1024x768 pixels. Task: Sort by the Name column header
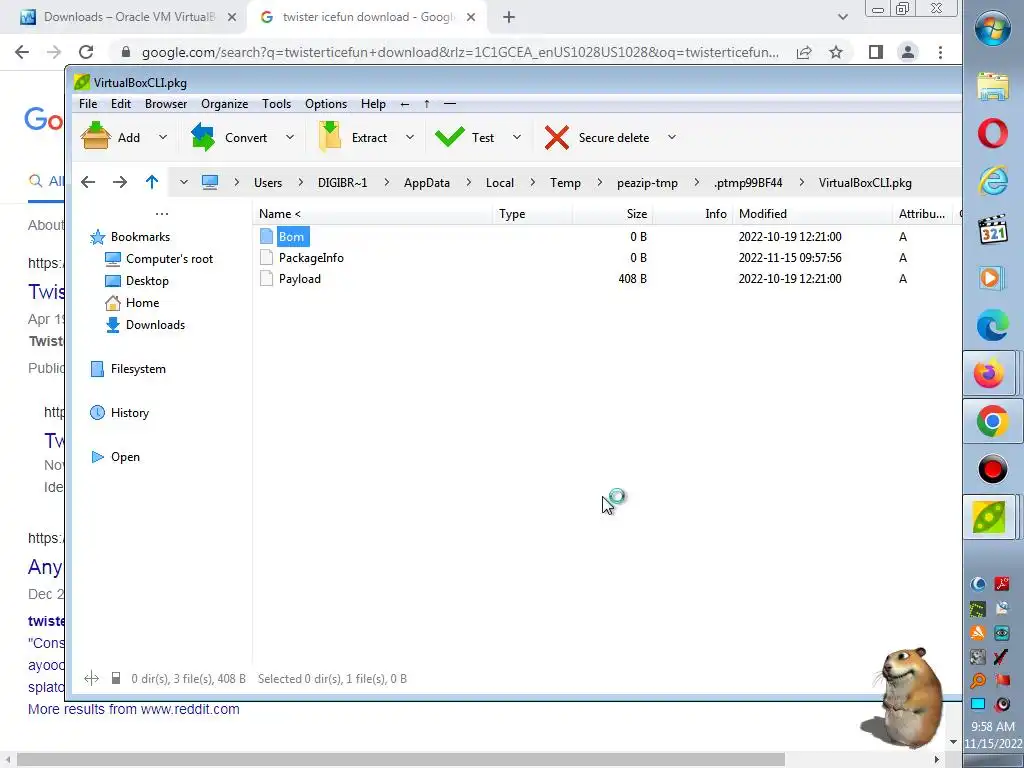click(372, 214)
